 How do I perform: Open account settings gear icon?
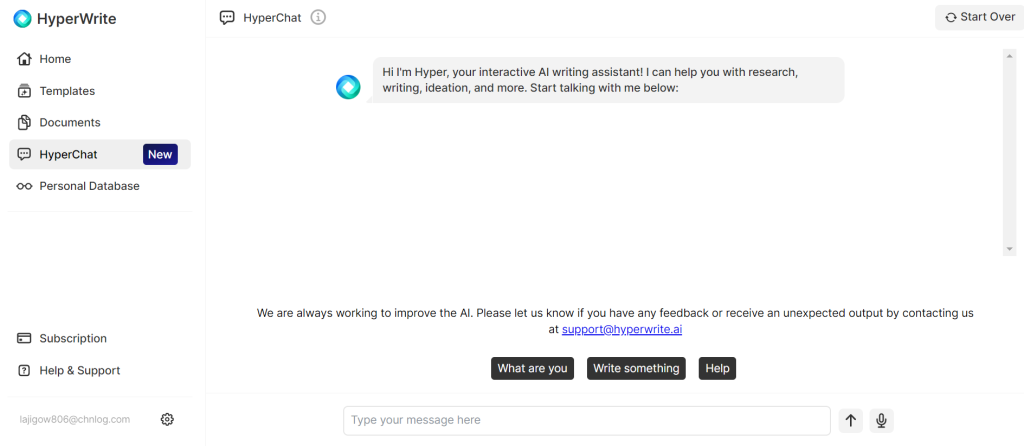(167, 419)
